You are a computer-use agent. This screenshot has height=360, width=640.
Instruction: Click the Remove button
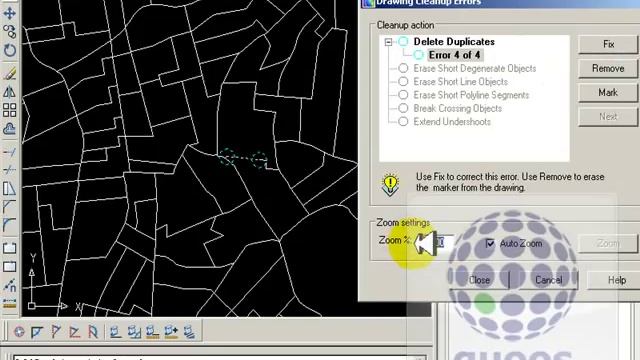coord(608,69)
